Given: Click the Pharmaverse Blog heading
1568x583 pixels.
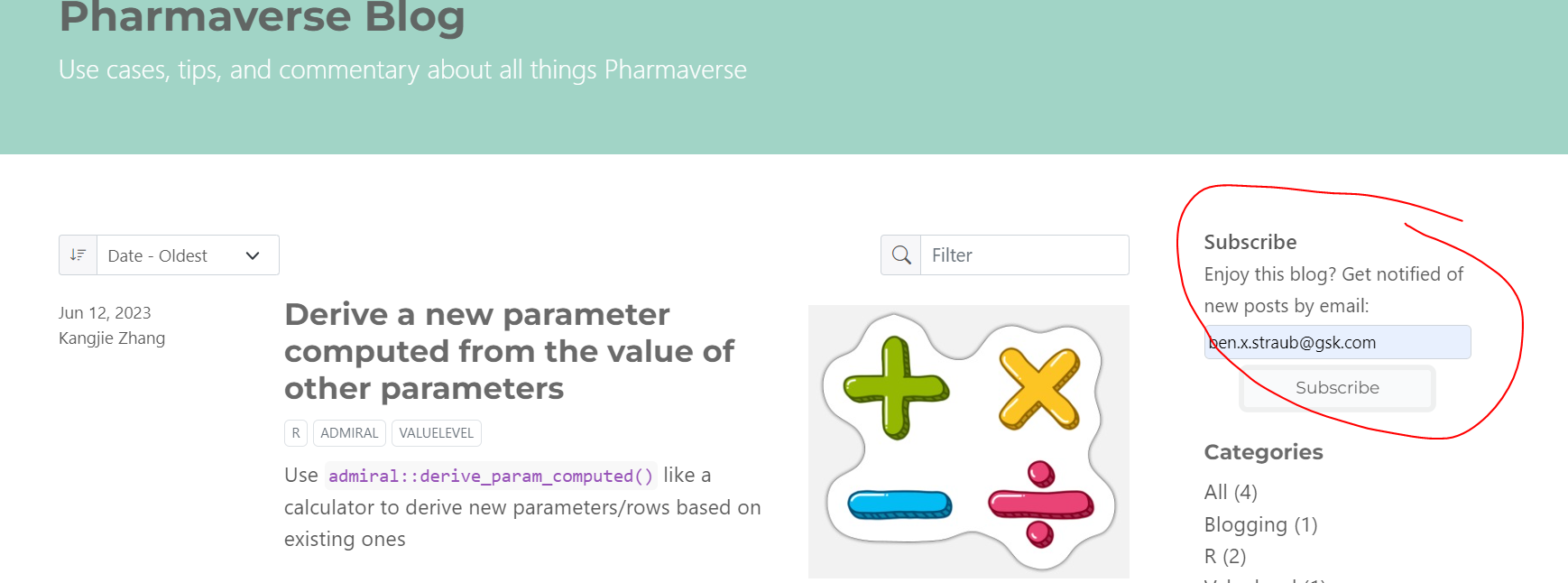Looking at the screenshot, I should click(261, 18).
